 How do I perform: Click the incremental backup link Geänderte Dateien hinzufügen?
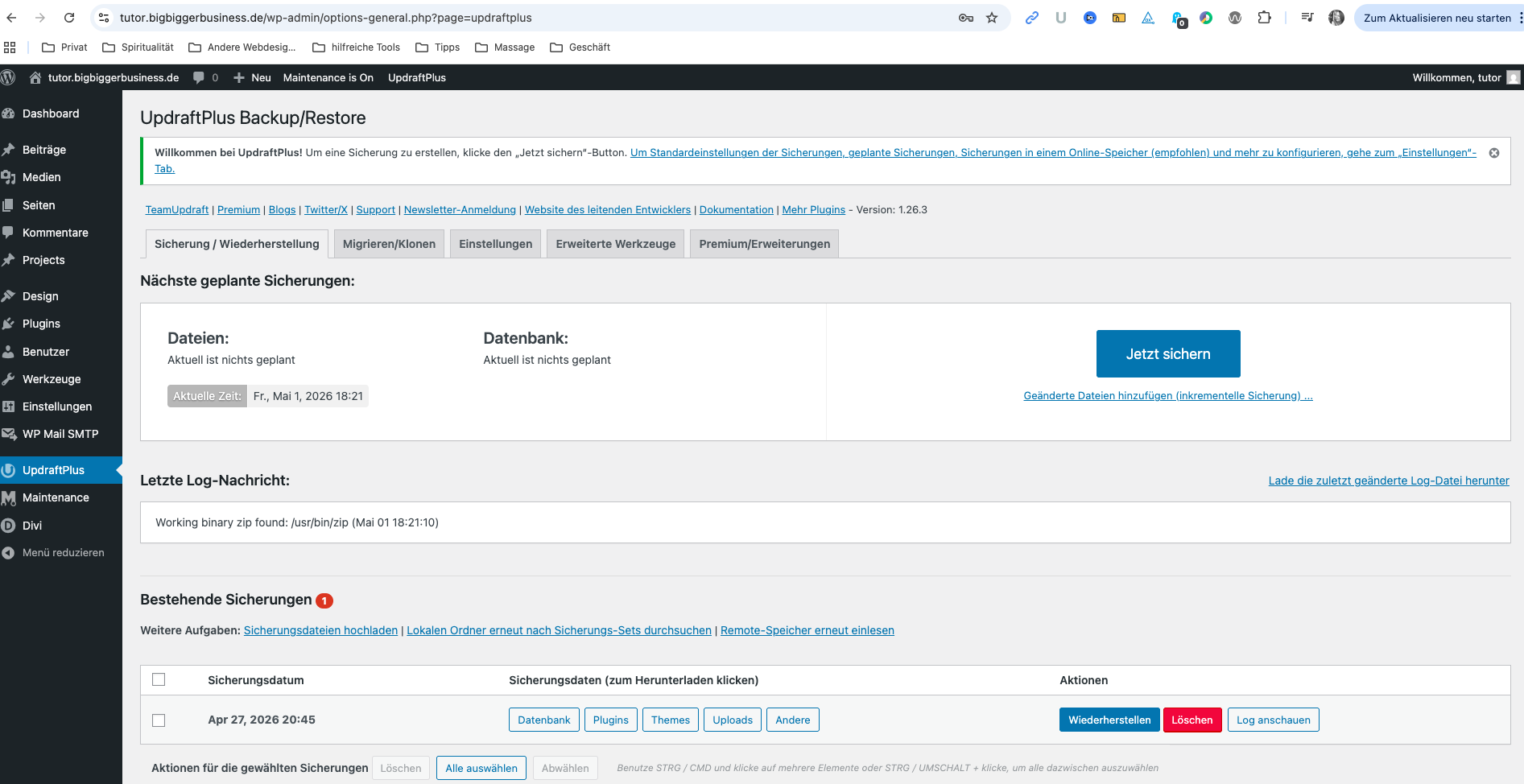pyautogui.click(x=1168, y=396)
